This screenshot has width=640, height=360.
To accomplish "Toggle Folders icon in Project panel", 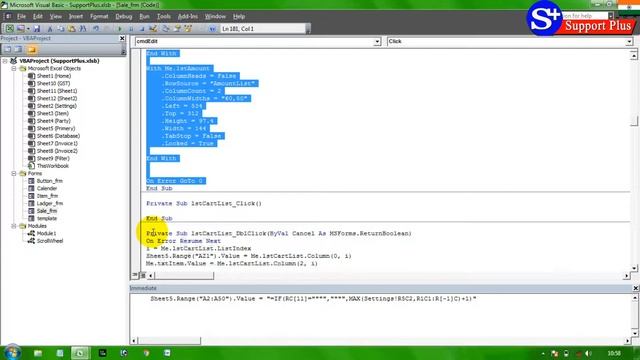I will click(x=32, y=49).
